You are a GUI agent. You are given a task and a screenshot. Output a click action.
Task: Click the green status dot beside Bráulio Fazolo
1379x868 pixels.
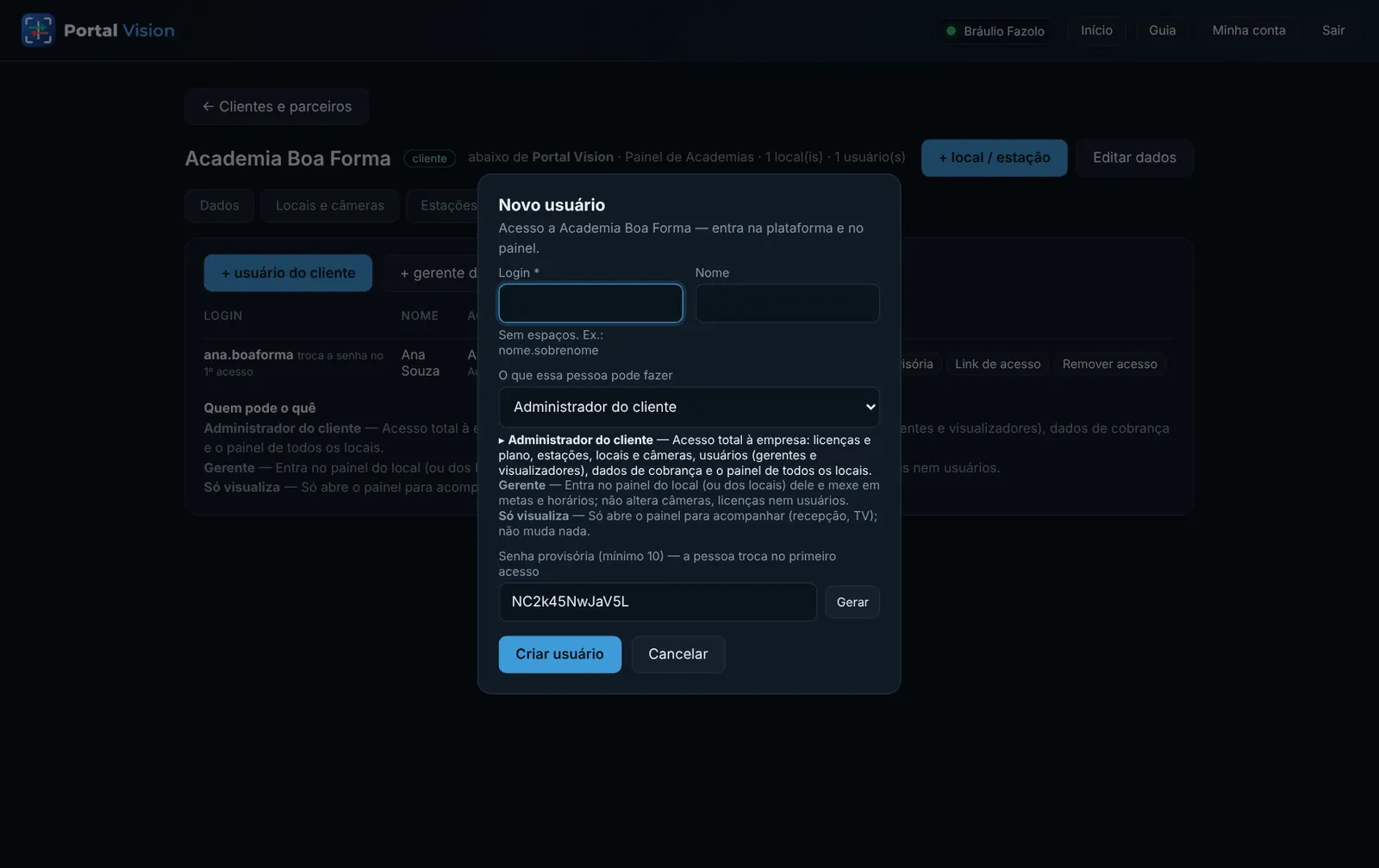click(x=951, y=31)
